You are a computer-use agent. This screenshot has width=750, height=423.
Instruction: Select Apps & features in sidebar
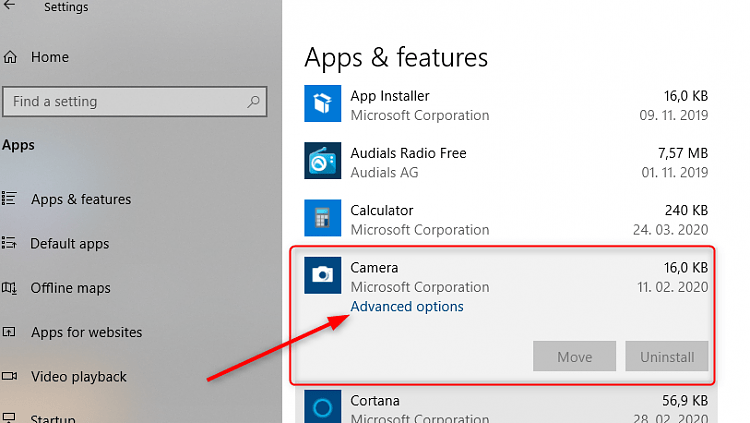point(81,199)
